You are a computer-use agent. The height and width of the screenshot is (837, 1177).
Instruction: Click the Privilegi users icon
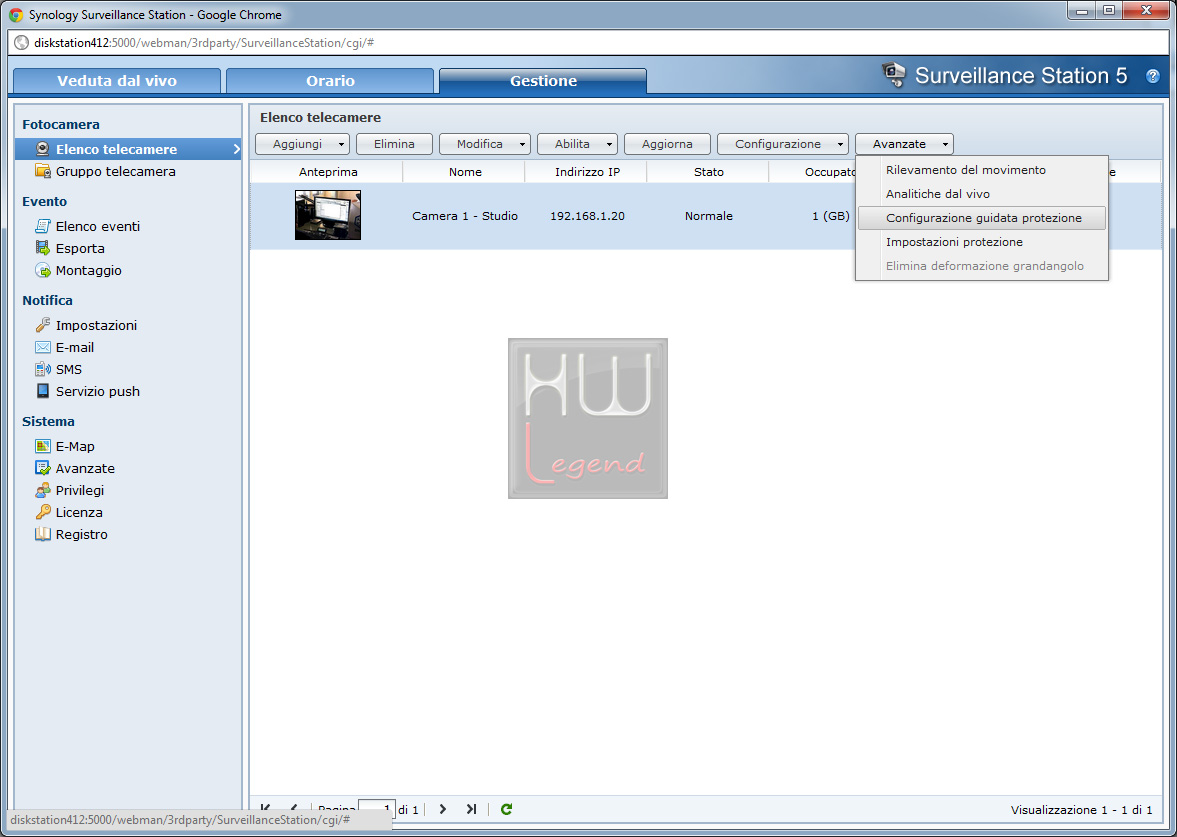[43, 490]
